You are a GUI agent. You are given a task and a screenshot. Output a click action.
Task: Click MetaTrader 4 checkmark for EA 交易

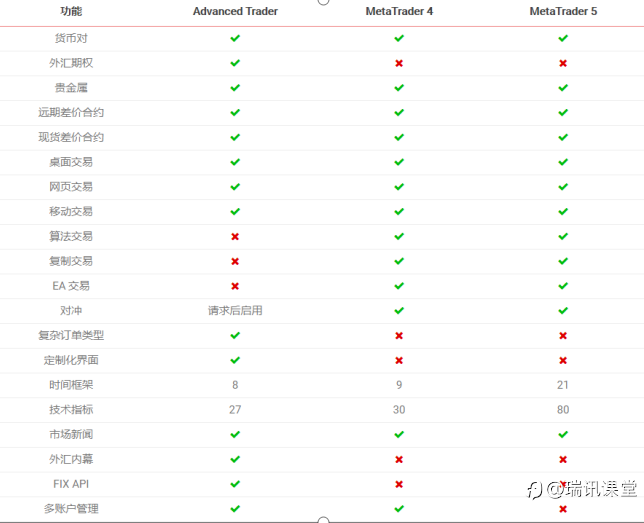click(399, 286)
